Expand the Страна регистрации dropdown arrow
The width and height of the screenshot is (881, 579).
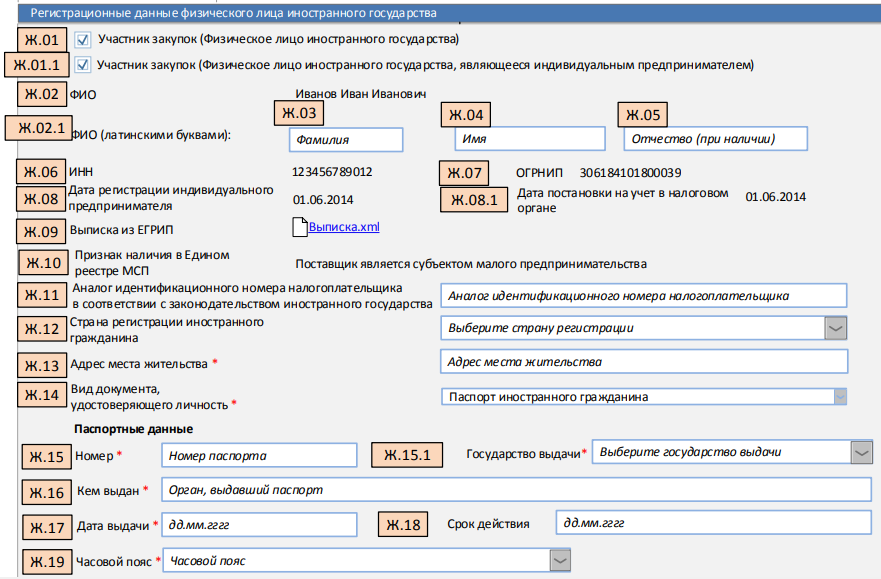point(835,328)
